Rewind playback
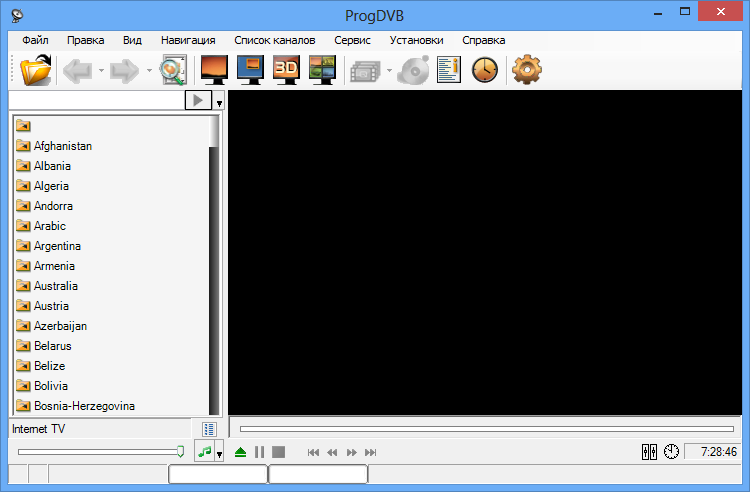Screen dimensions: 750x492 332,452
